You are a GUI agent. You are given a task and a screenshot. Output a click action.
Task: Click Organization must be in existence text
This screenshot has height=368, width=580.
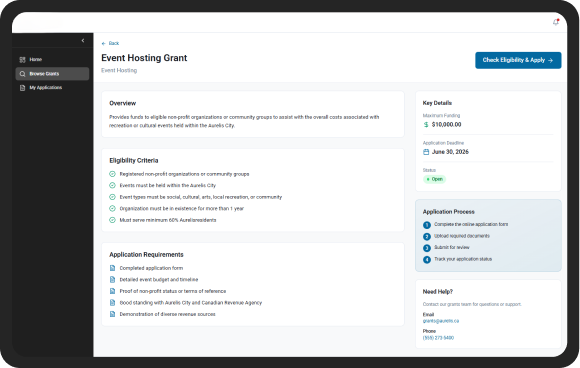[182, 209]
